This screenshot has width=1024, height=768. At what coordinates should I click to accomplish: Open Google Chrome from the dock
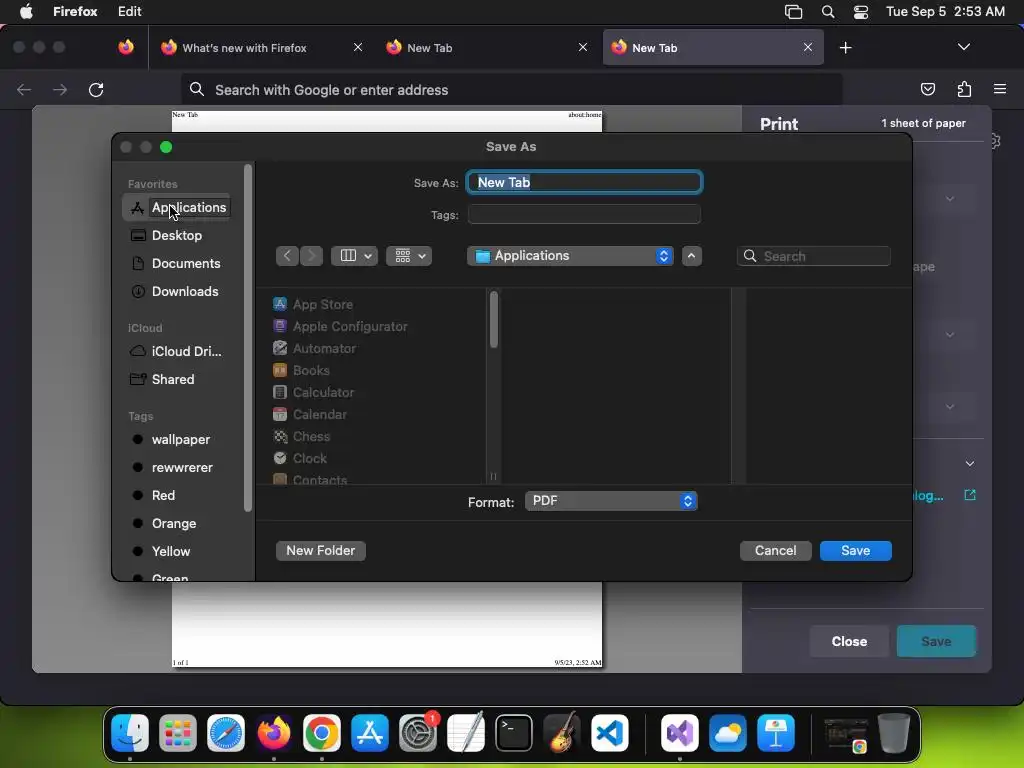[322, 733]
